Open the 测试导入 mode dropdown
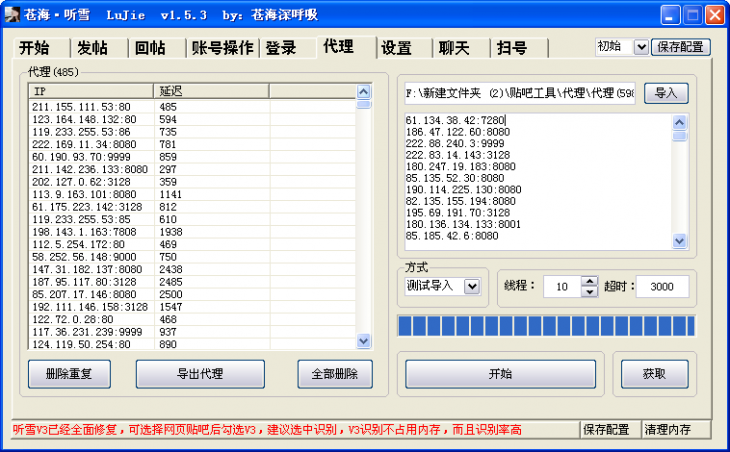Viewport: 730px width, 452px height. coord(472,287)
